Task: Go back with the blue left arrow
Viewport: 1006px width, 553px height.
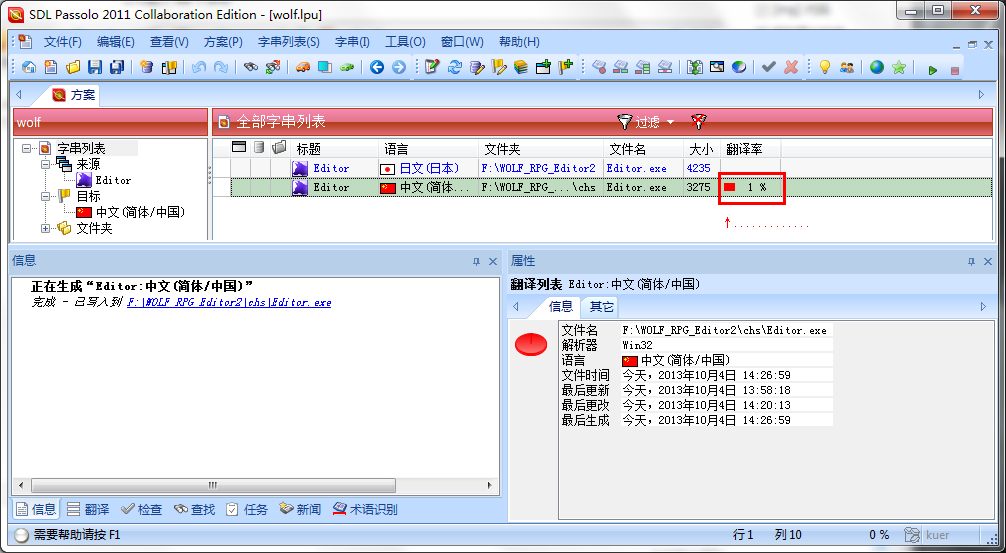Action: pos(377,67)
